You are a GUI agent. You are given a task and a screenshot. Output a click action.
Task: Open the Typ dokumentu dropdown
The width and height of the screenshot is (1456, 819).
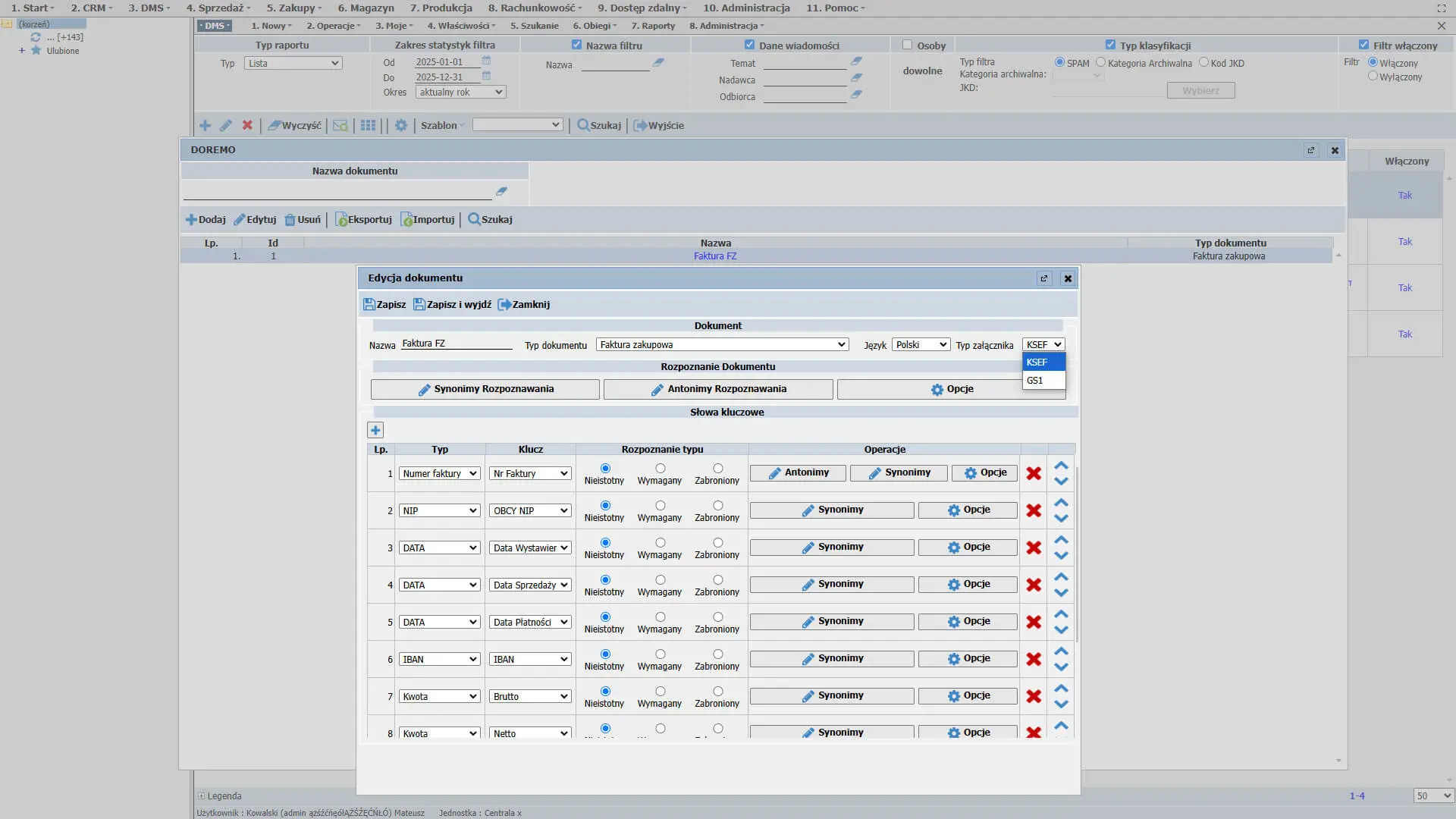pos(721,345)
